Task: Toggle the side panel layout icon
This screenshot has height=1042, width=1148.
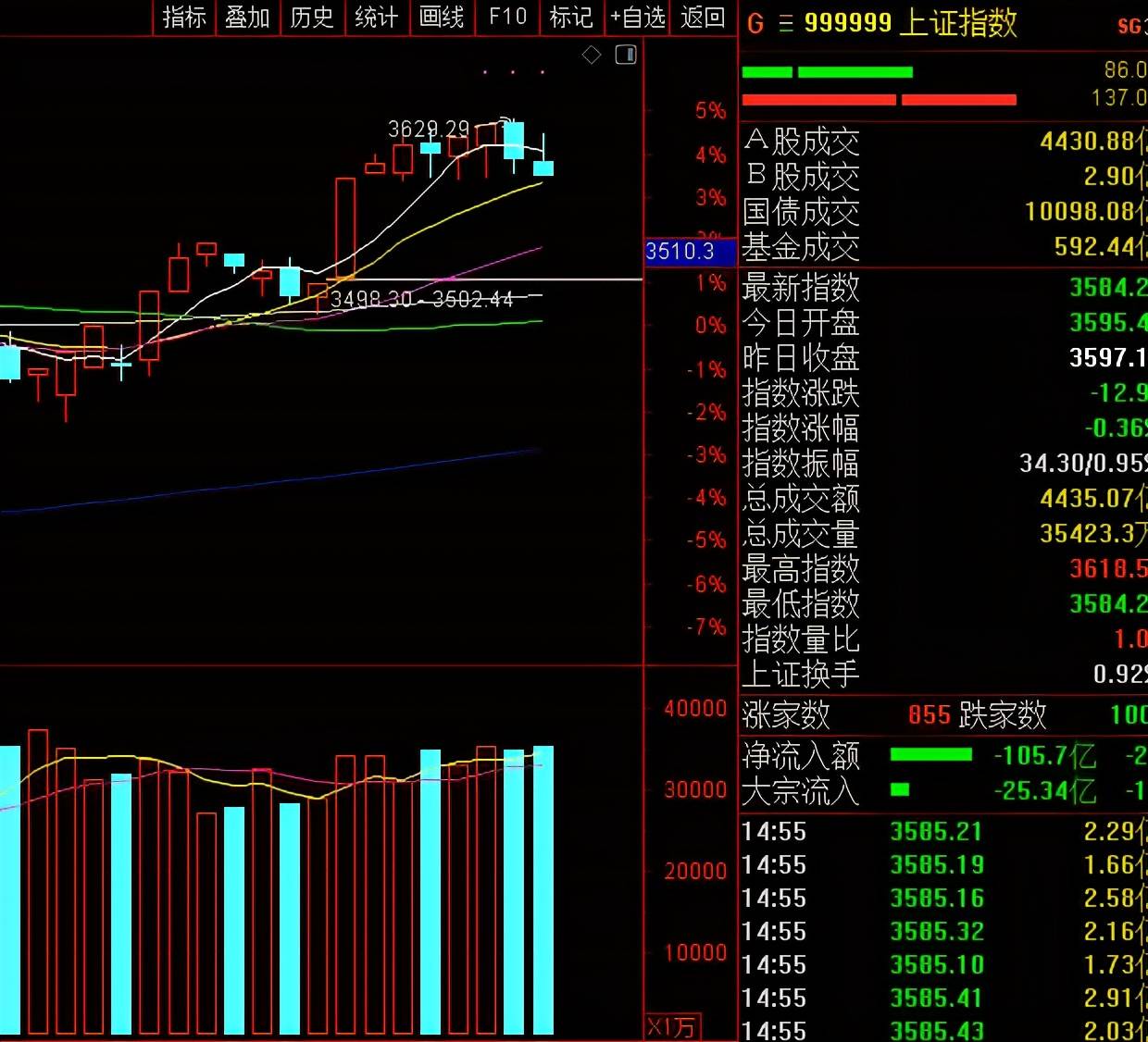Action: coord(626,56)
